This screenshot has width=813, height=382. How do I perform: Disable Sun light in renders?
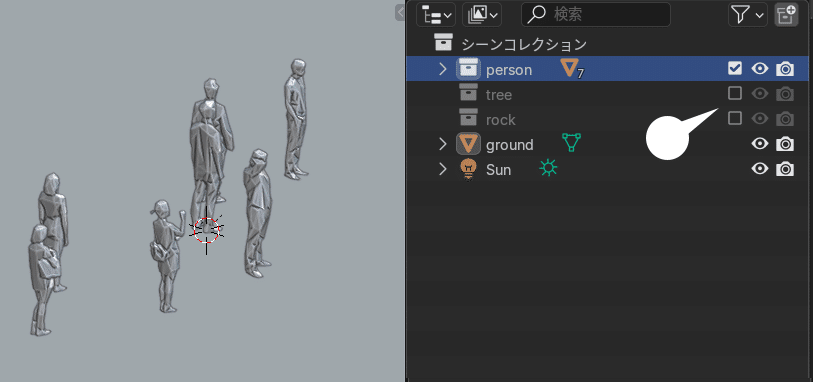785,168
